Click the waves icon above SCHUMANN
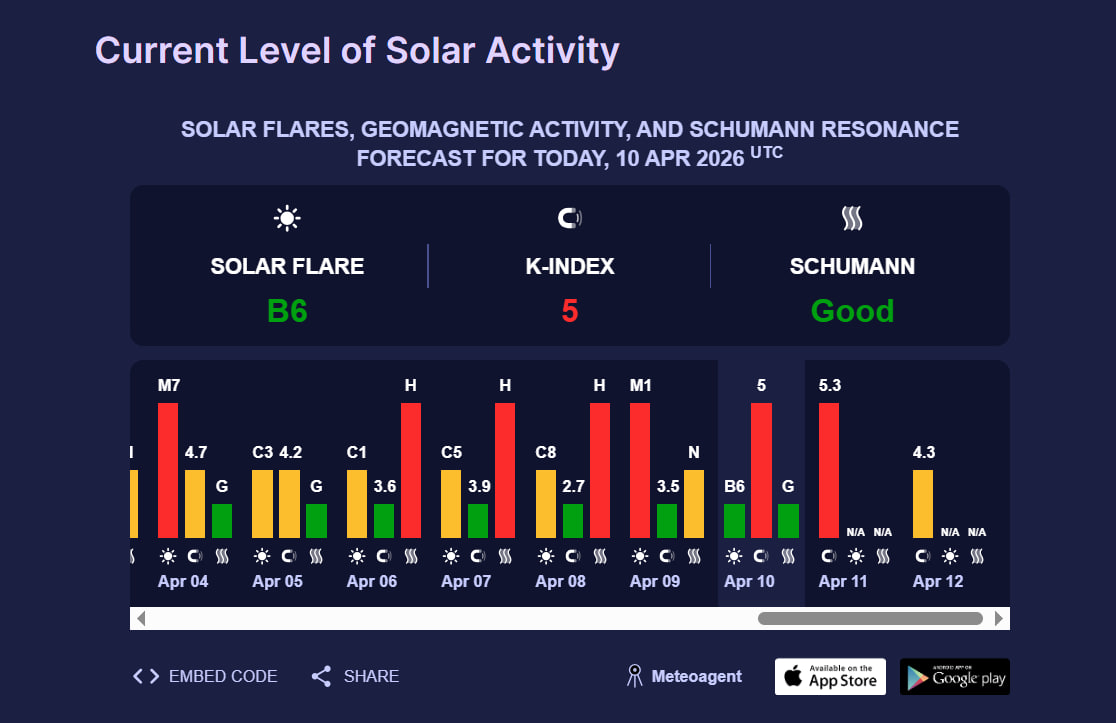Viewport: 1116px width, 723px height. pyautogui.click(x=852, y=218)
